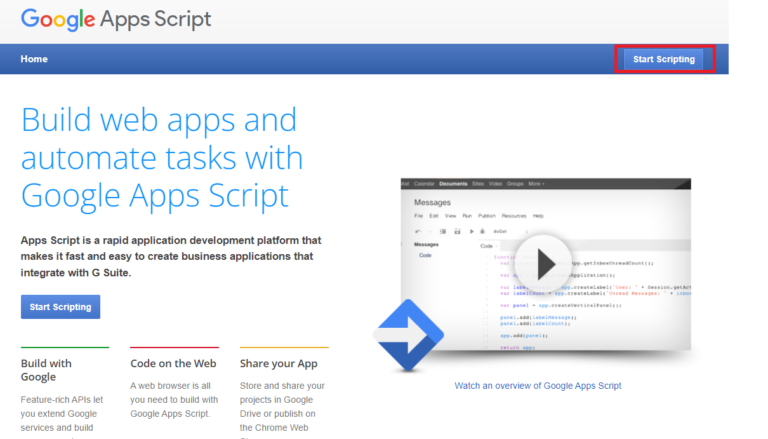
Task: Click the Google Apps Script header logo
Action: point(116,19)
